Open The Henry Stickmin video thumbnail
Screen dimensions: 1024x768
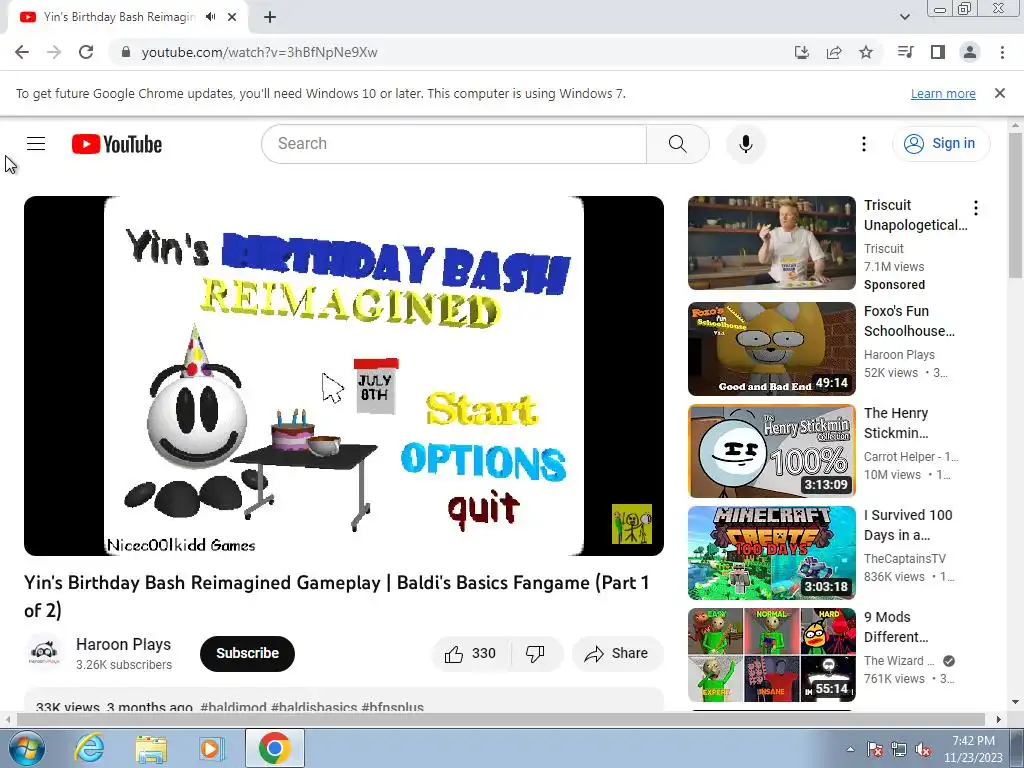pos(771,451)
